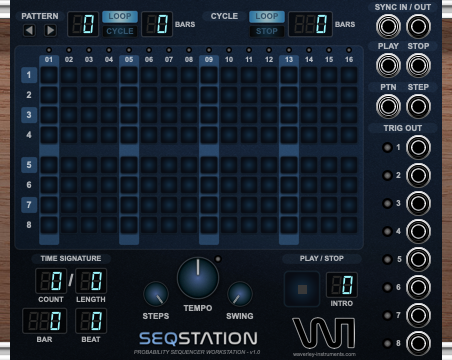Click the LED above step 05
Image resolution: width=452 pixels, height=360 pixels.
[x=129, y=50]
